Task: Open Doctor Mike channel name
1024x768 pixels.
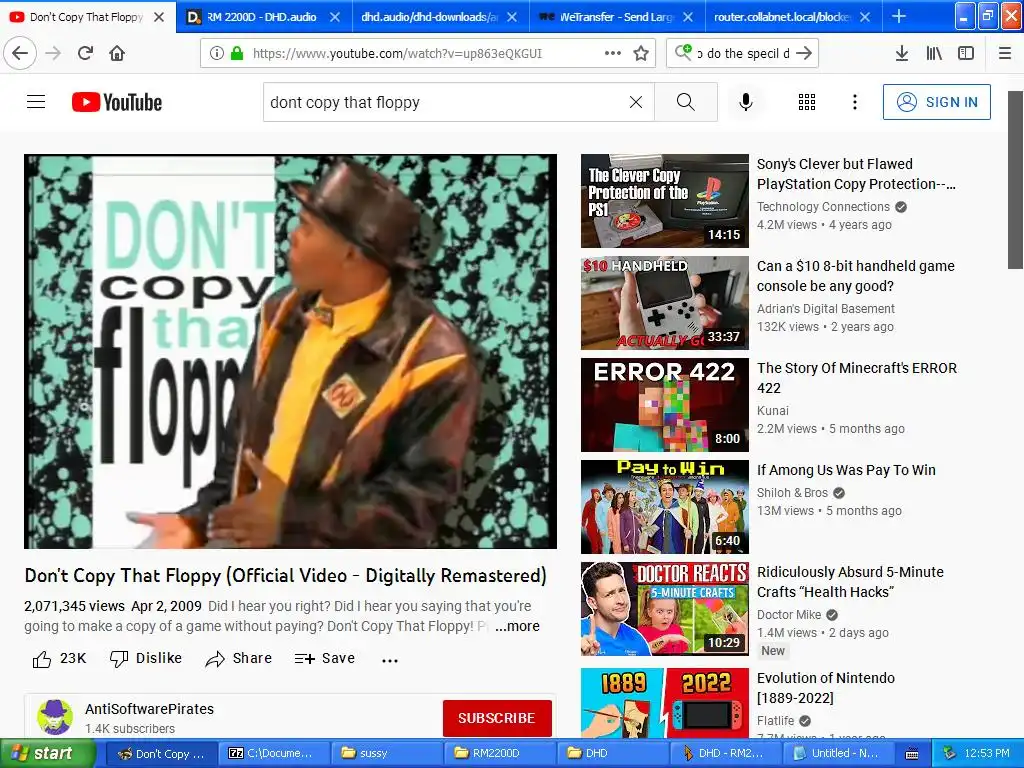Action: pos(789,615)
